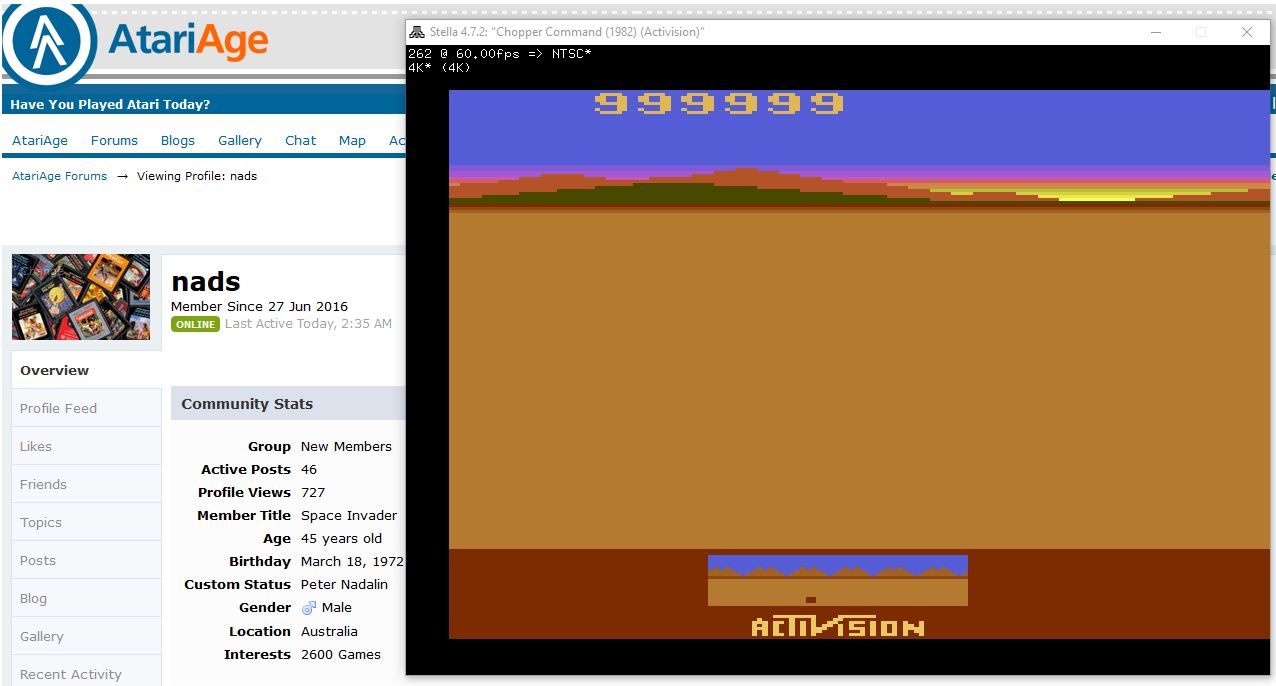Click the 'Space Invader' member title
The width and height of the screenshot is (1276, 686).
coord(349,516)
